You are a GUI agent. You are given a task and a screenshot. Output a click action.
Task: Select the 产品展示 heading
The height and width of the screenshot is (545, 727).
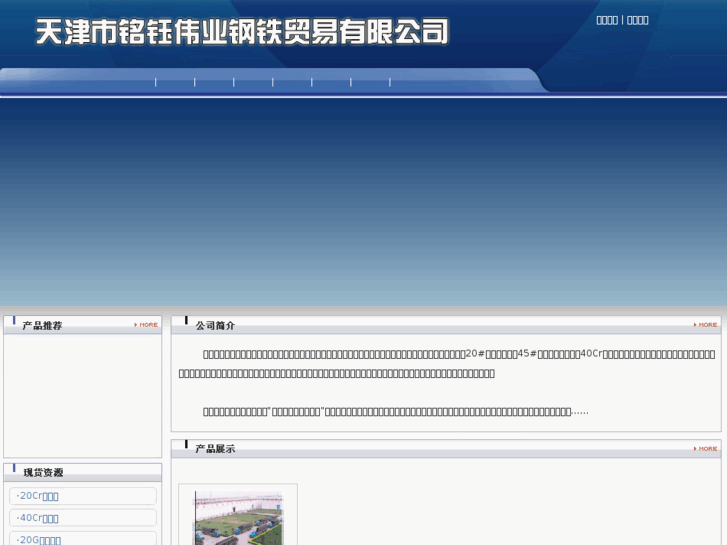pos(215,449)
